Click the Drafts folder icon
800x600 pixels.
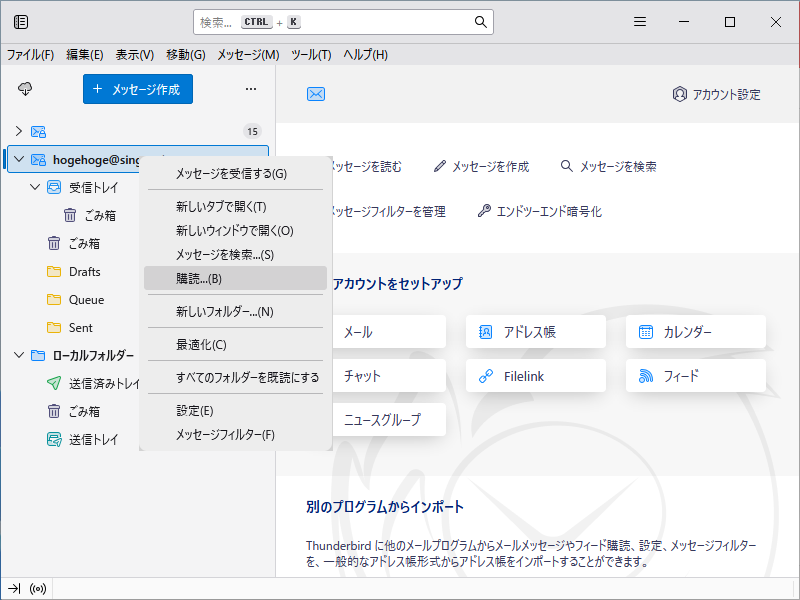[54, 271]
